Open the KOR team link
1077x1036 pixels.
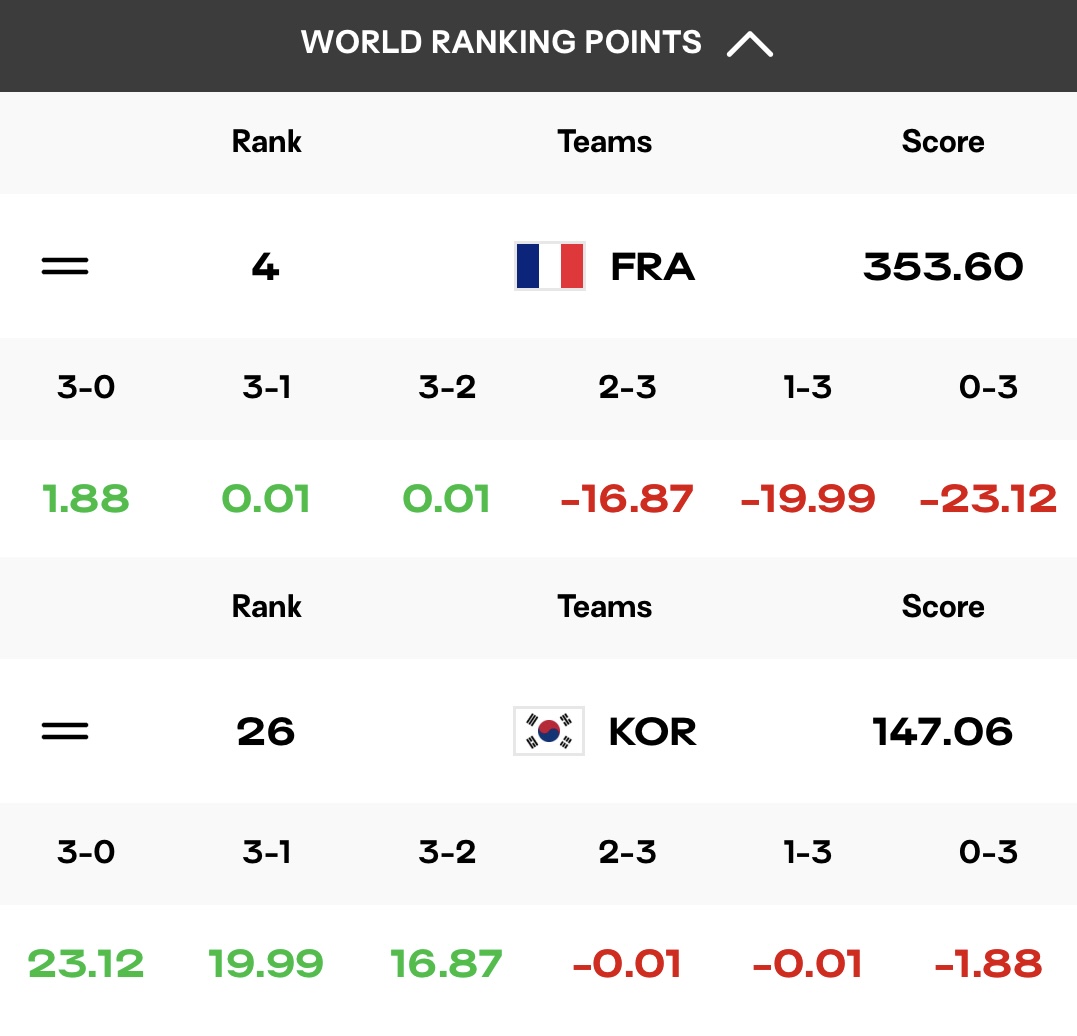tap(653, 732)
